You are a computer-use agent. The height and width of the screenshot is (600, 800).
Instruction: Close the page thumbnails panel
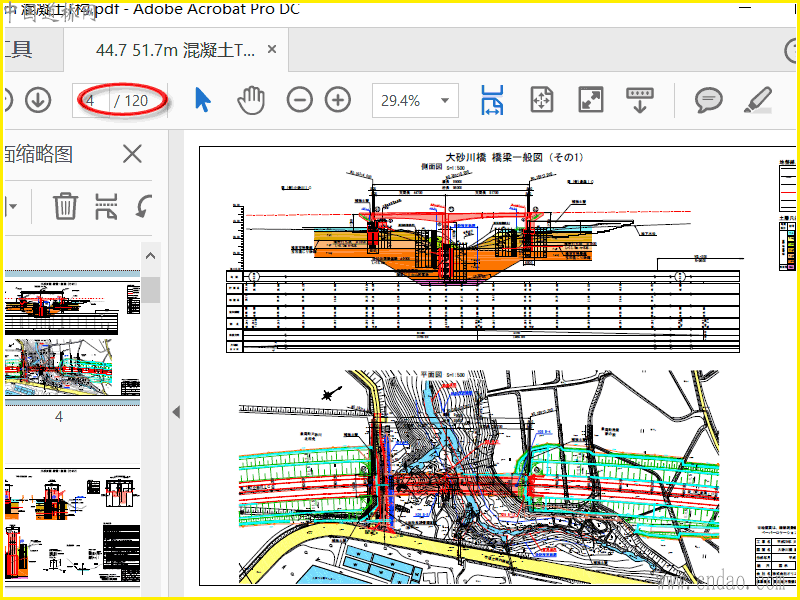tap(132, 154)
